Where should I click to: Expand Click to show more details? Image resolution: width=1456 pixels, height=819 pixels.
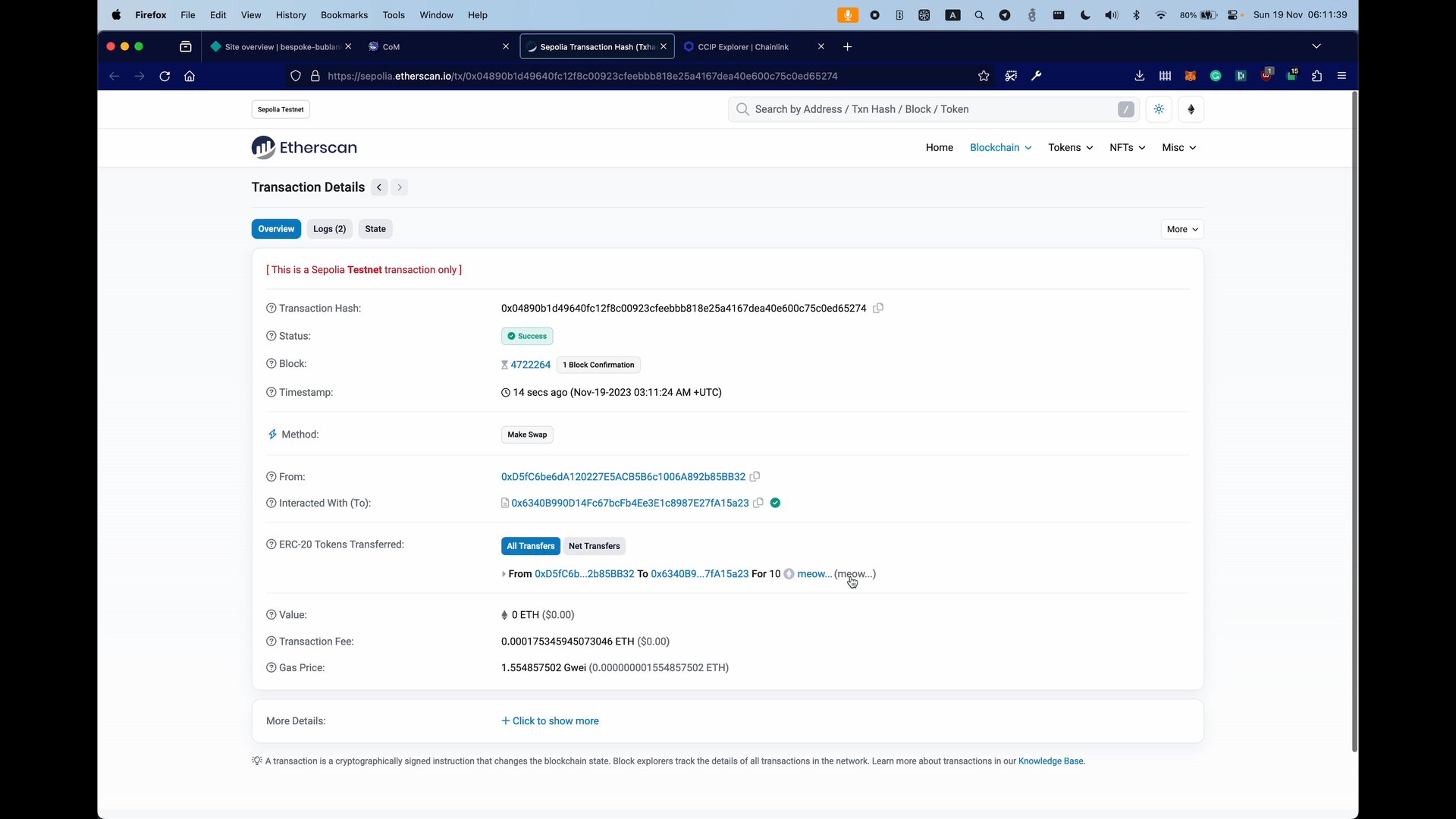pyautogui.click(x=550, y=721)
